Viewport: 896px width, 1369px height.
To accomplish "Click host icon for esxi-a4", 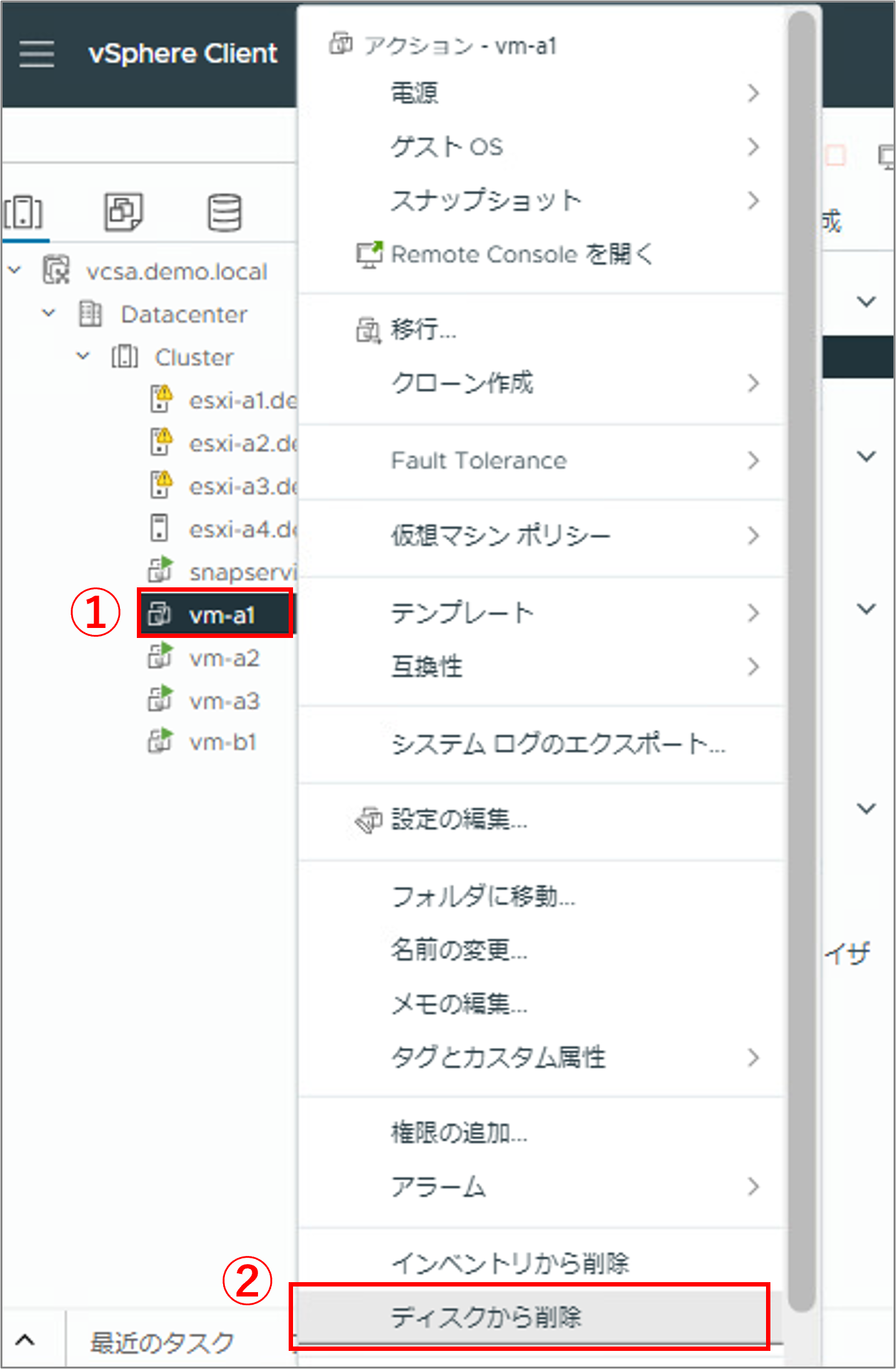I will [159, 528].
